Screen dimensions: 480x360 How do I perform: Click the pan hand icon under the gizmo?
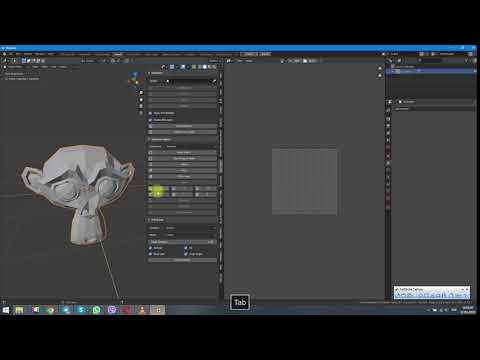[x=141, y=100]
